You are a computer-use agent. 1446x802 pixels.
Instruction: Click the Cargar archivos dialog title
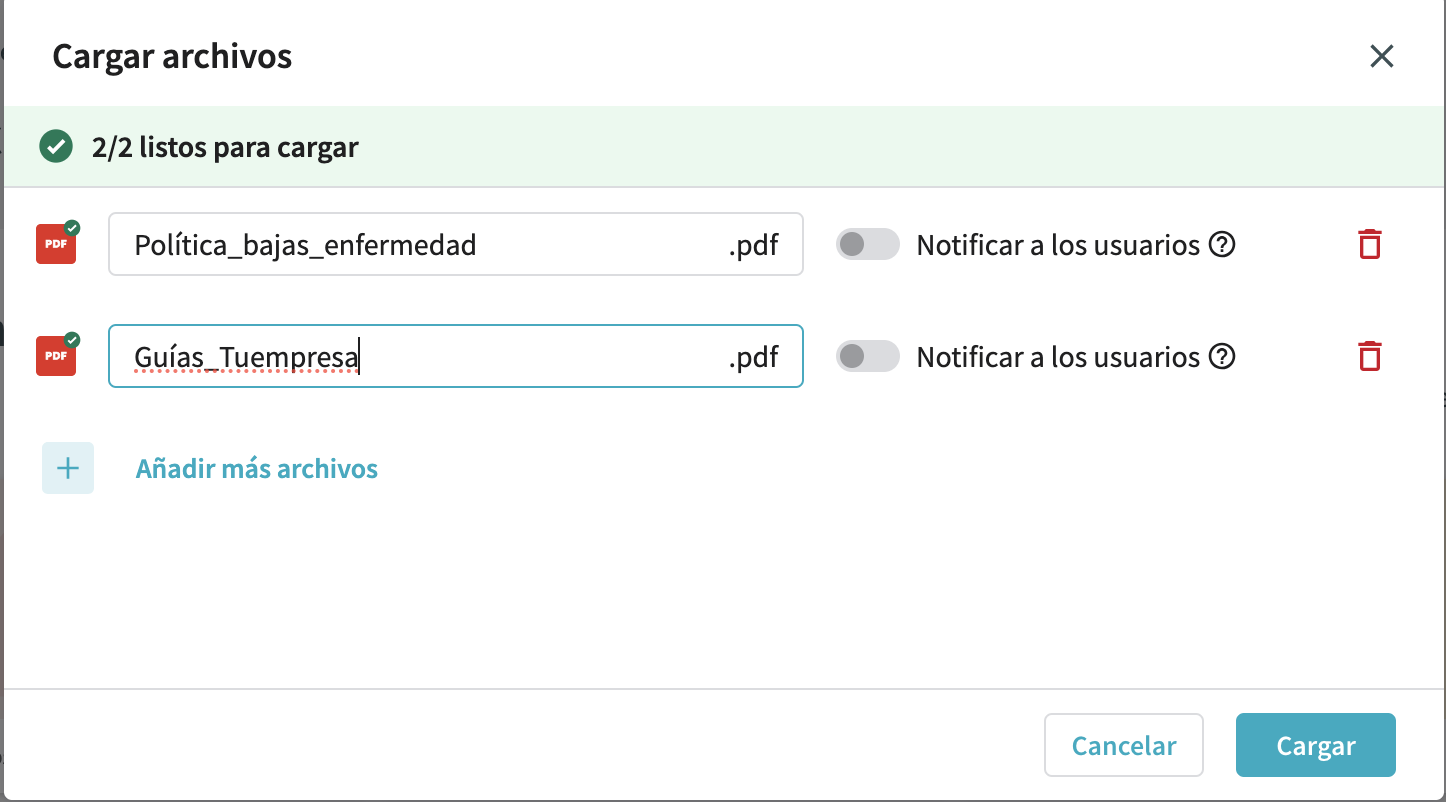(172, 57)
